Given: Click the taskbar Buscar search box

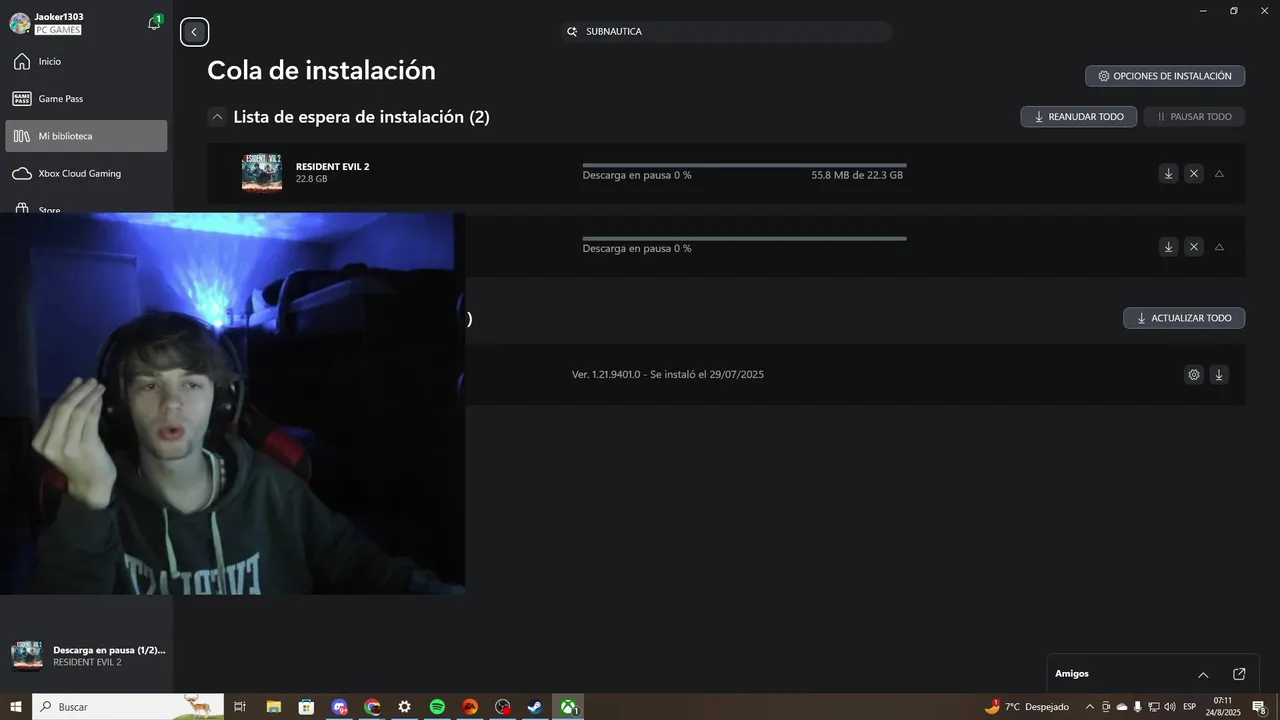Looking at the screenshot, I should [x=128, y=707].
